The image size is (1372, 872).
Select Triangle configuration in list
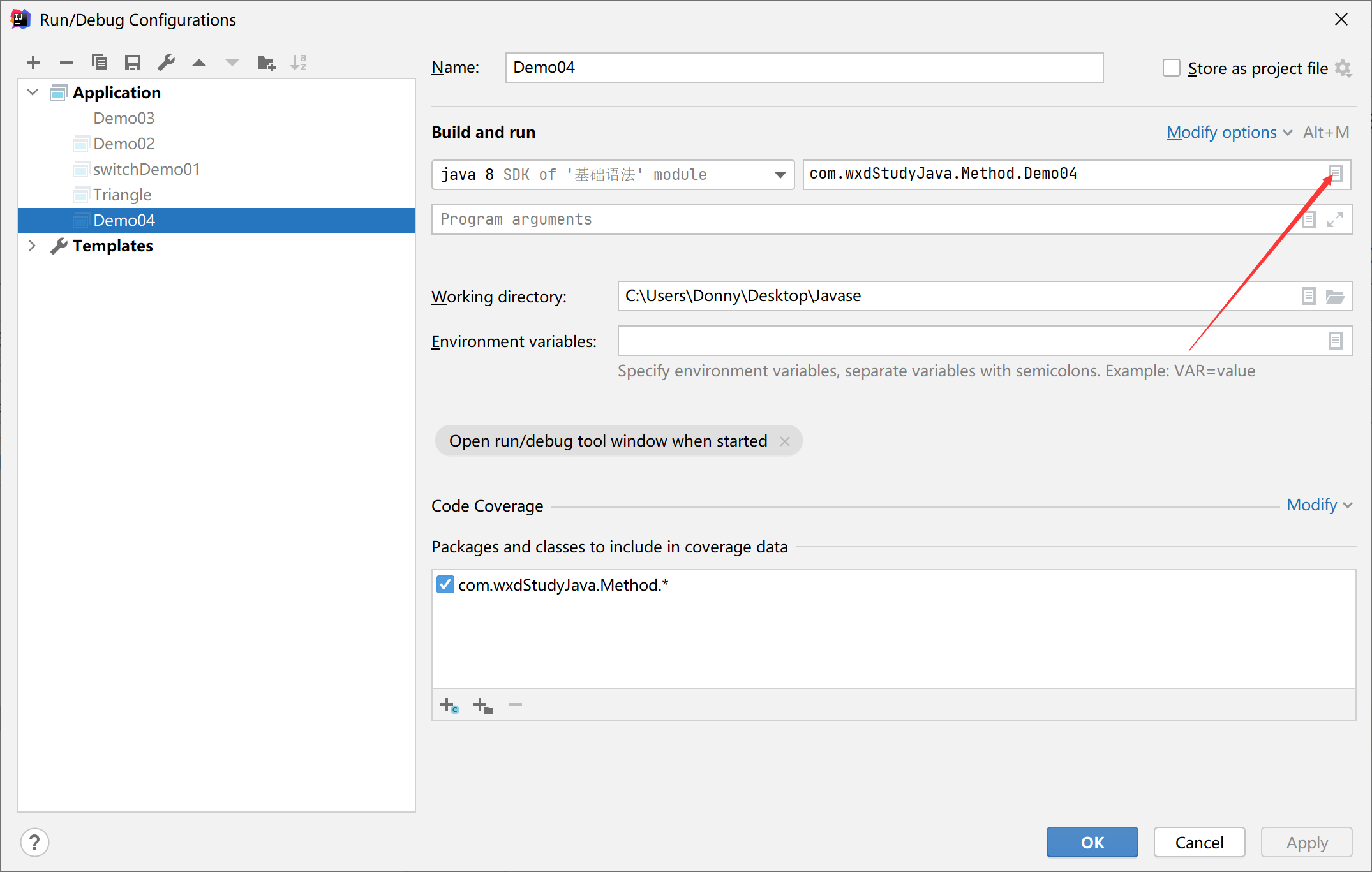[122, 195]
